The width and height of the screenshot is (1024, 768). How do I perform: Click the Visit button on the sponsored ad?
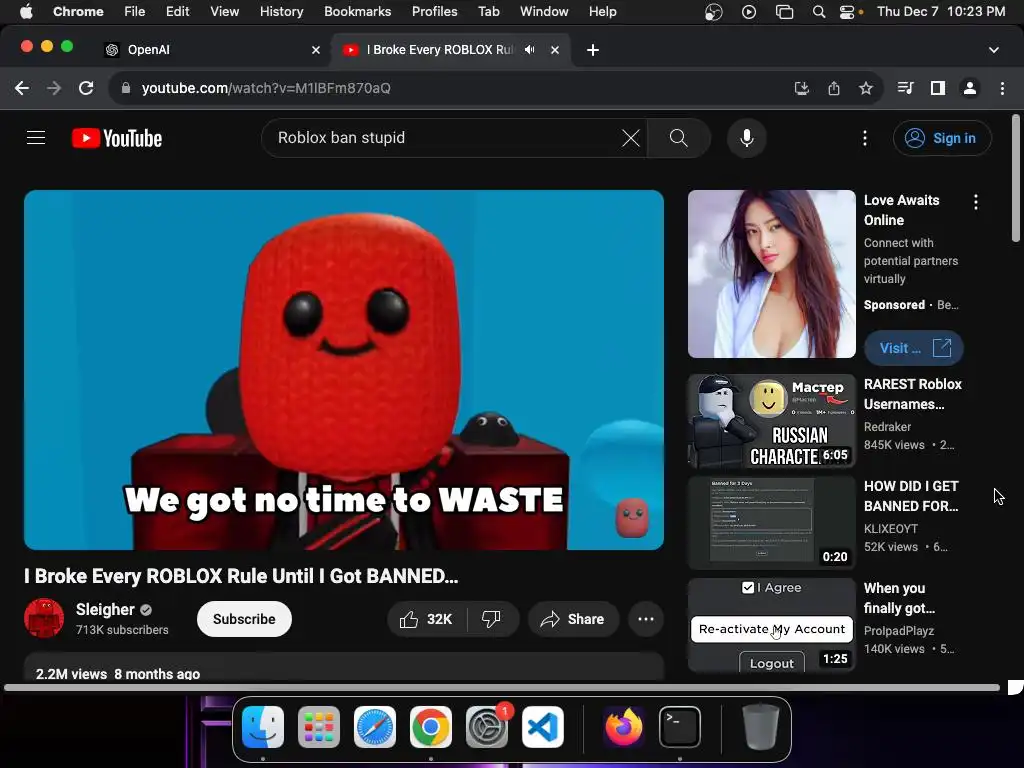914,348
